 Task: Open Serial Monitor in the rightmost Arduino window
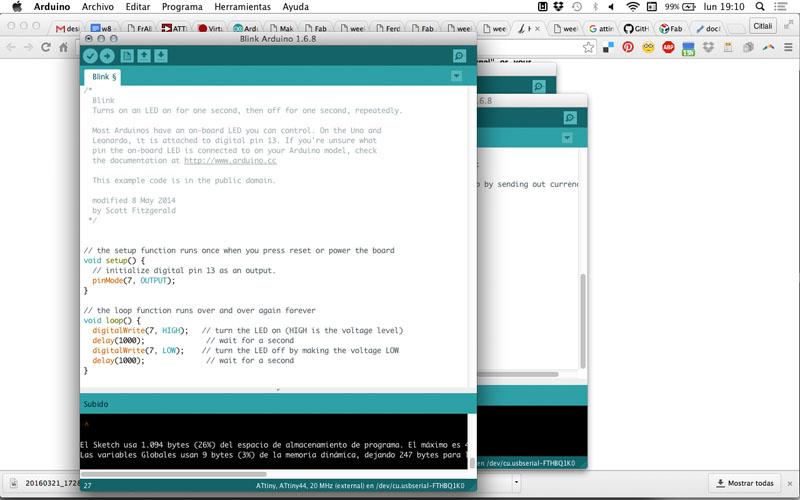(x=570, y=118)
